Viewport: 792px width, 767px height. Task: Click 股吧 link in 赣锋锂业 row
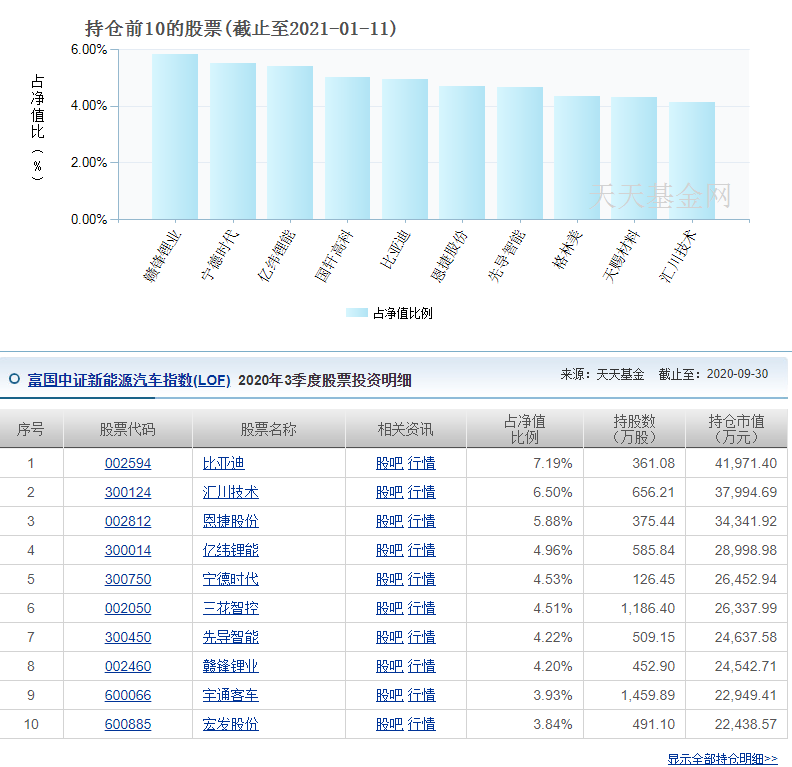pos(389,667)
